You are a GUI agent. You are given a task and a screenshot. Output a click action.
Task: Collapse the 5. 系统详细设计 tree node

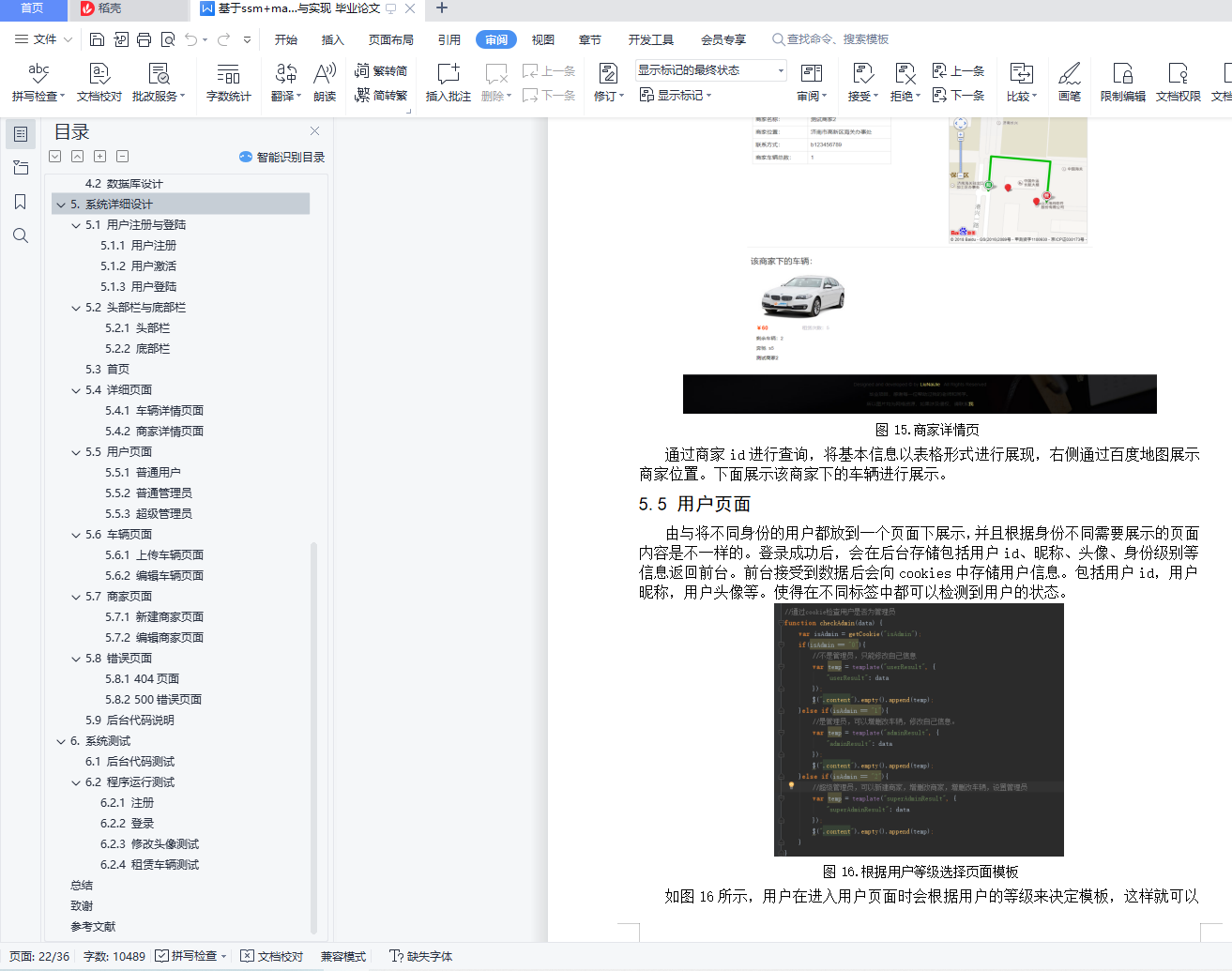pyautogui.click(x=61, y=205)
